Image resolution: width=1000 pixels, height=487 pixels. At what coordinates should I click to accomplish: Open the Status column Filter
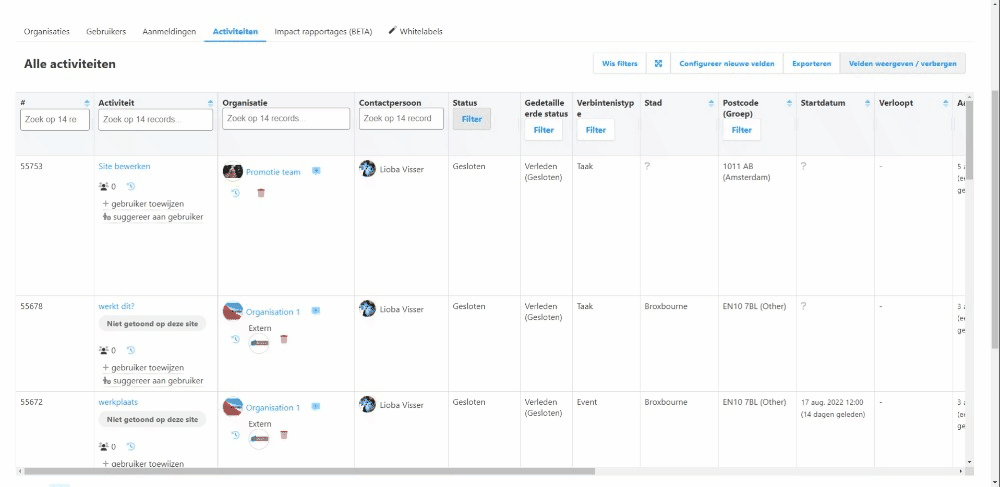[471, 119]
